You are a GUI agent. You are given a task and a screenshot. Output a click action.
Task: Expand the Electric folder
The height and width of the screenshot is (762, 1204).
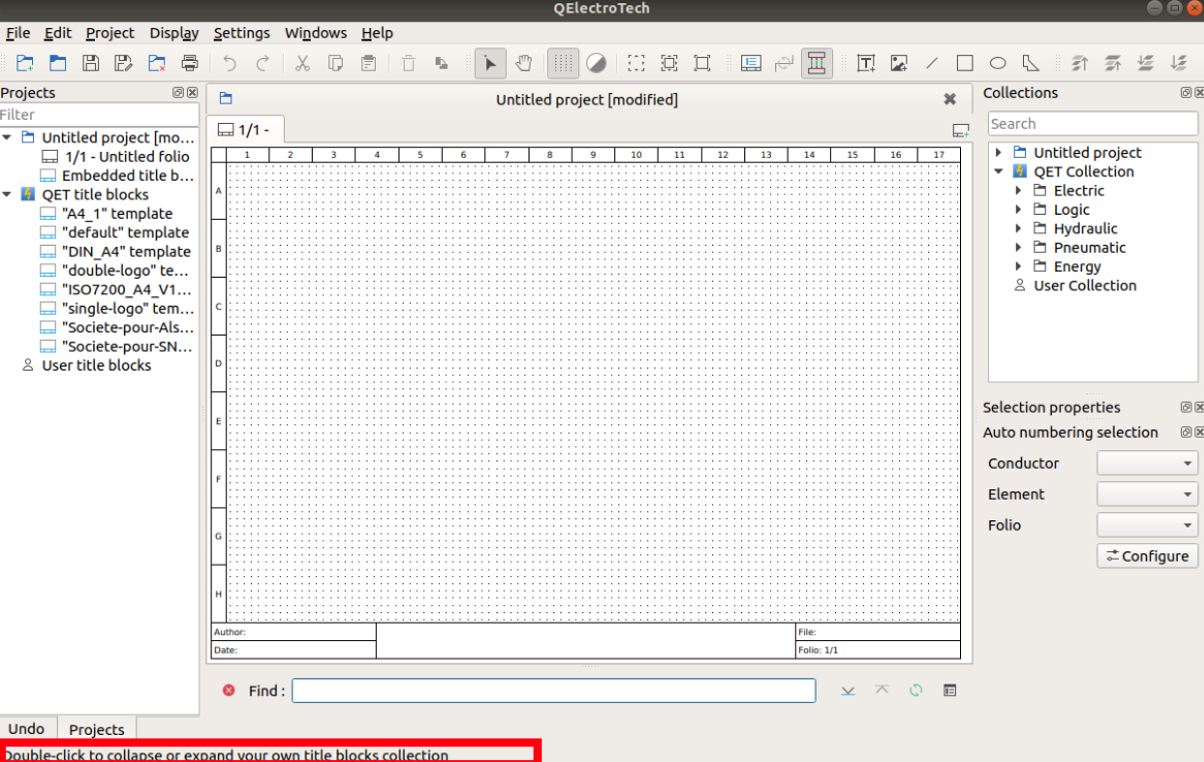click(x=1018, y=190)
